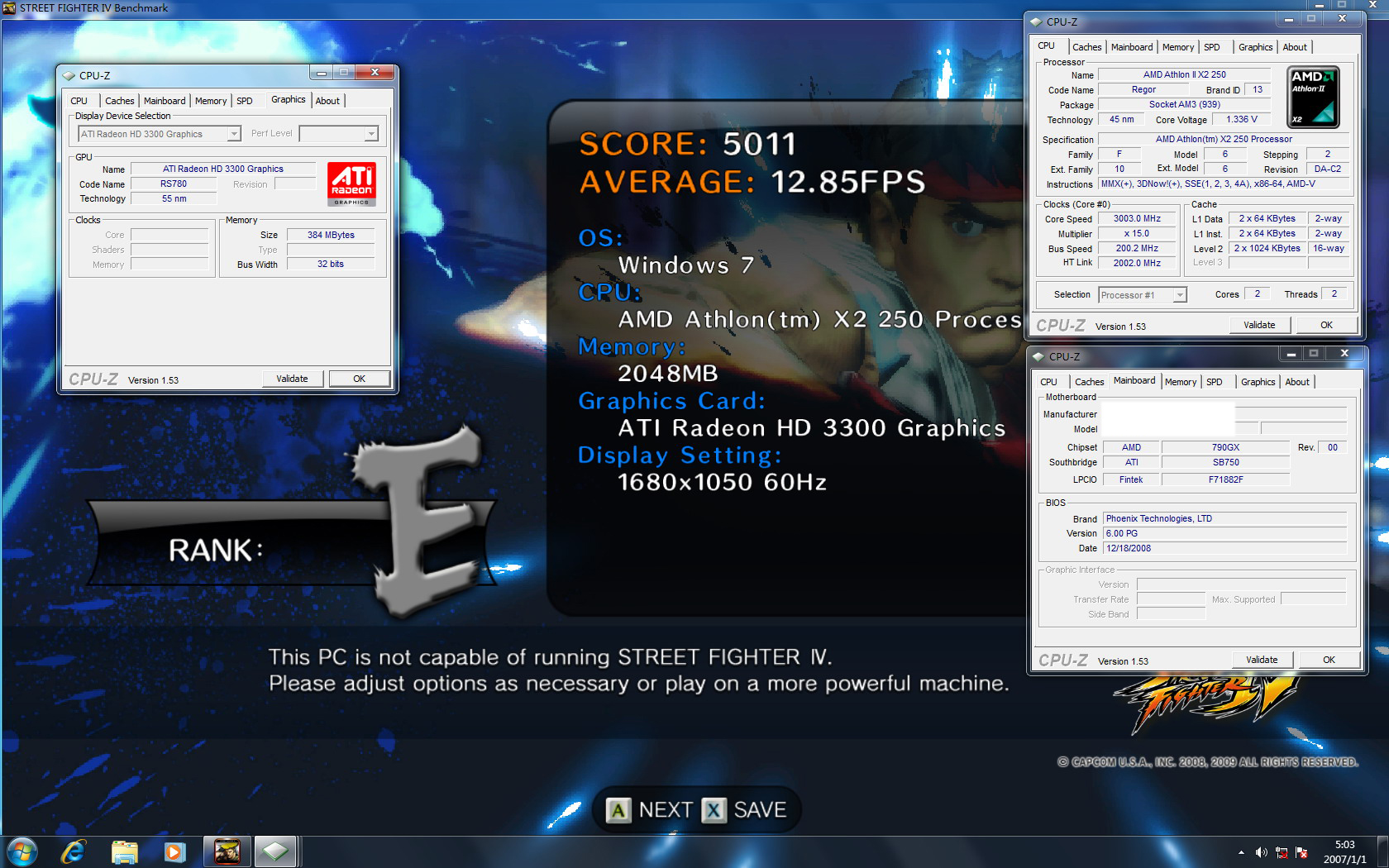
Task: Click OK in CPU-tab CPU-Z window
Action: (1327, 325)
